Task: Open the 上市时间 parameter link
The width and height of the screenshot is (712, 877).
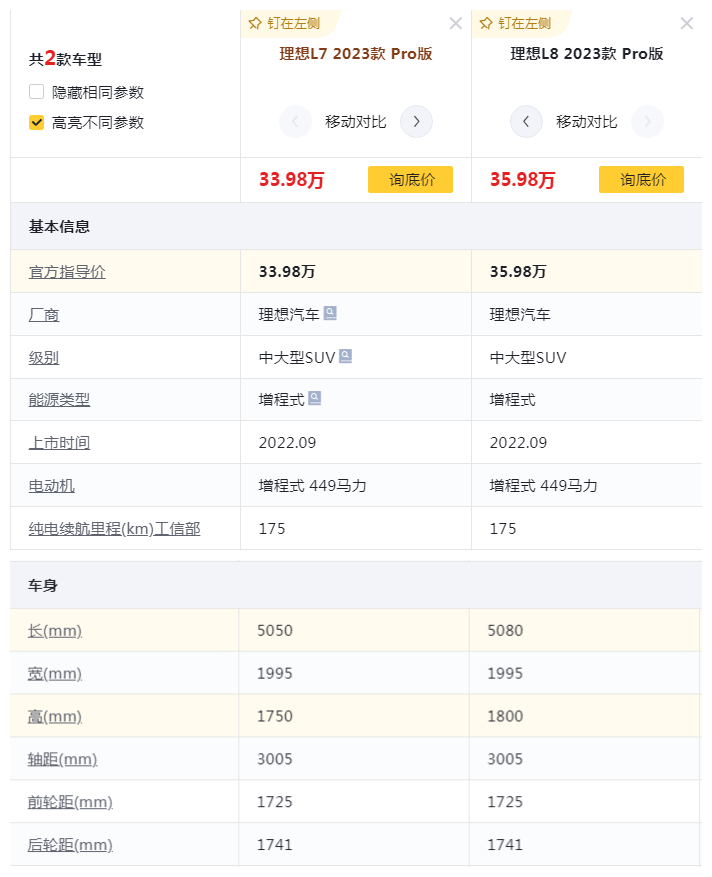Action: 59,443
